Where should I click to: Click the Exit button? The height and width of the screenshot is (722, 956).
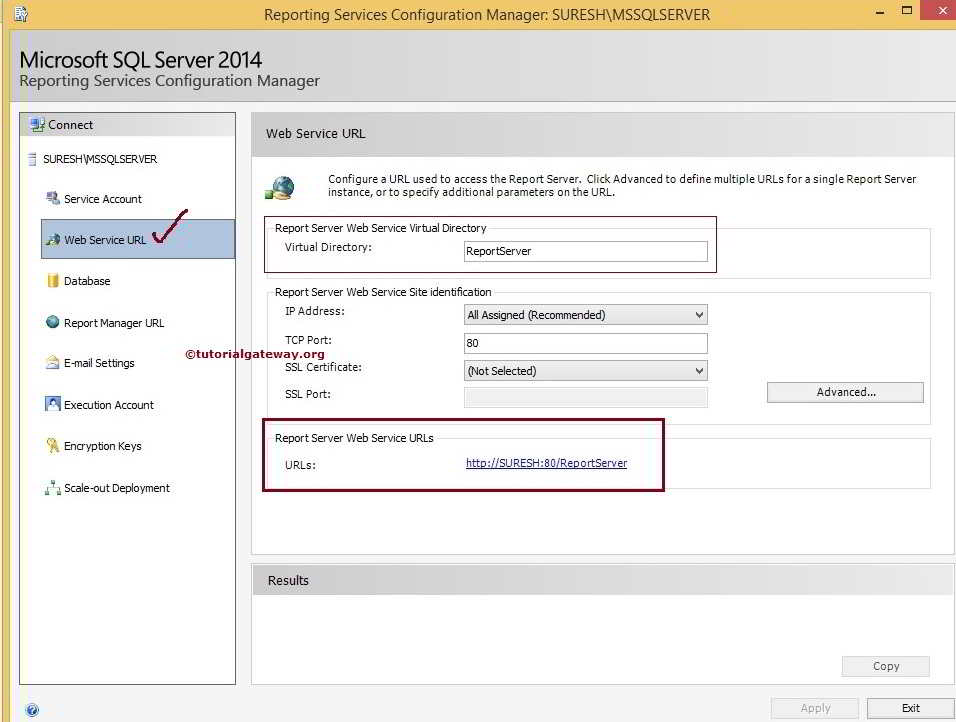[x=910, y=707]
